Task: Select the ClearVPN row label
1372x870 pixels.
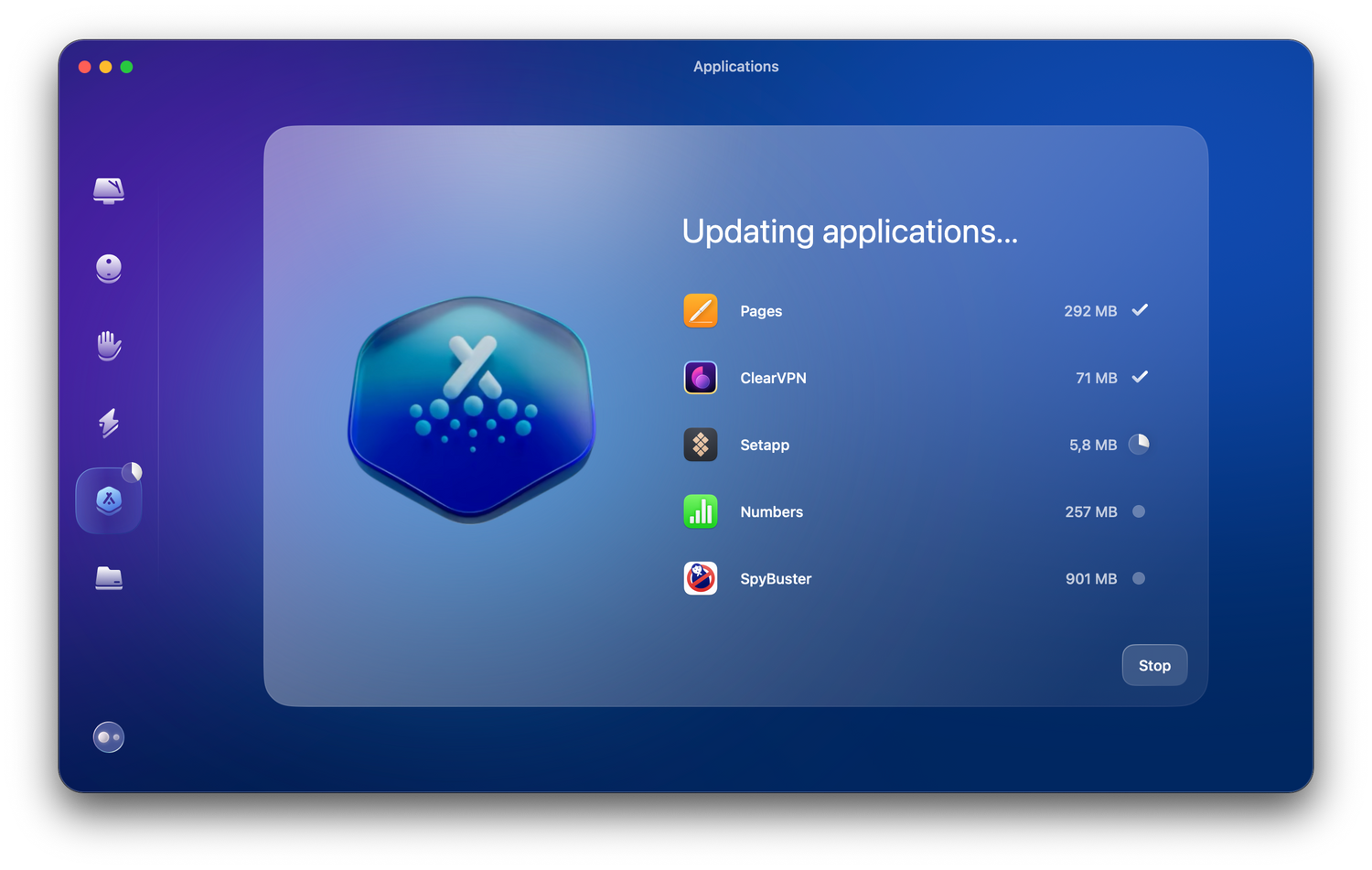Action: click(773, 378)
